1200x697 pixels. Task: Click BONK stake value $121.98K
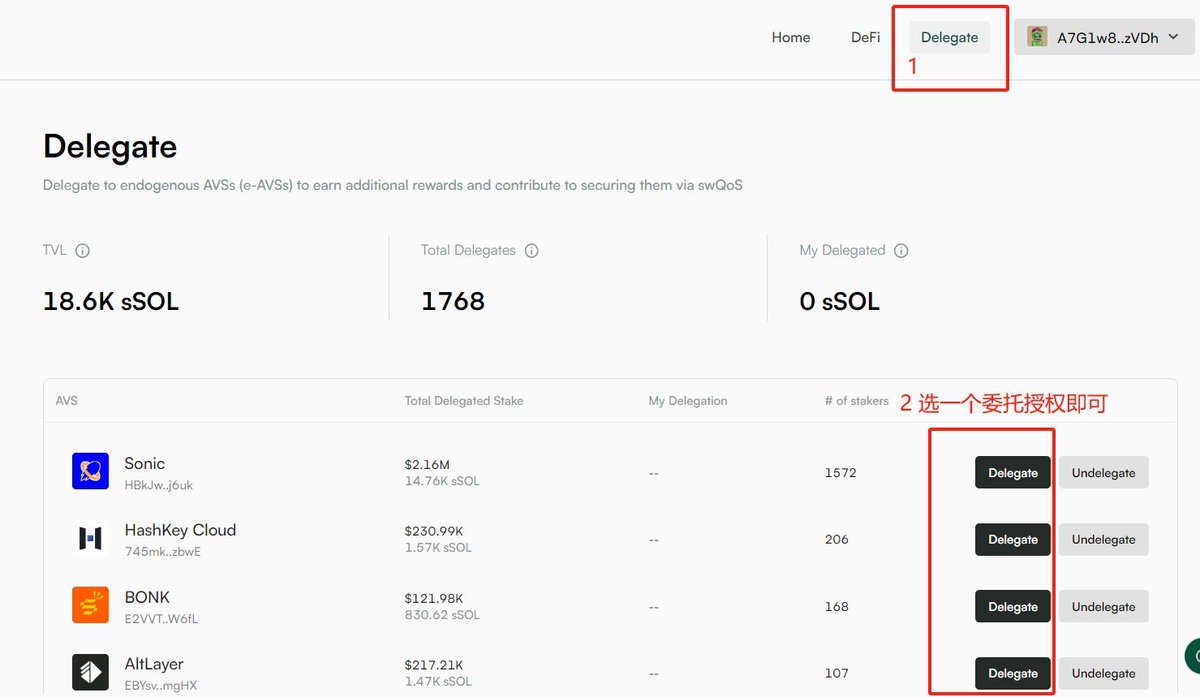click(x=434, y=599)
